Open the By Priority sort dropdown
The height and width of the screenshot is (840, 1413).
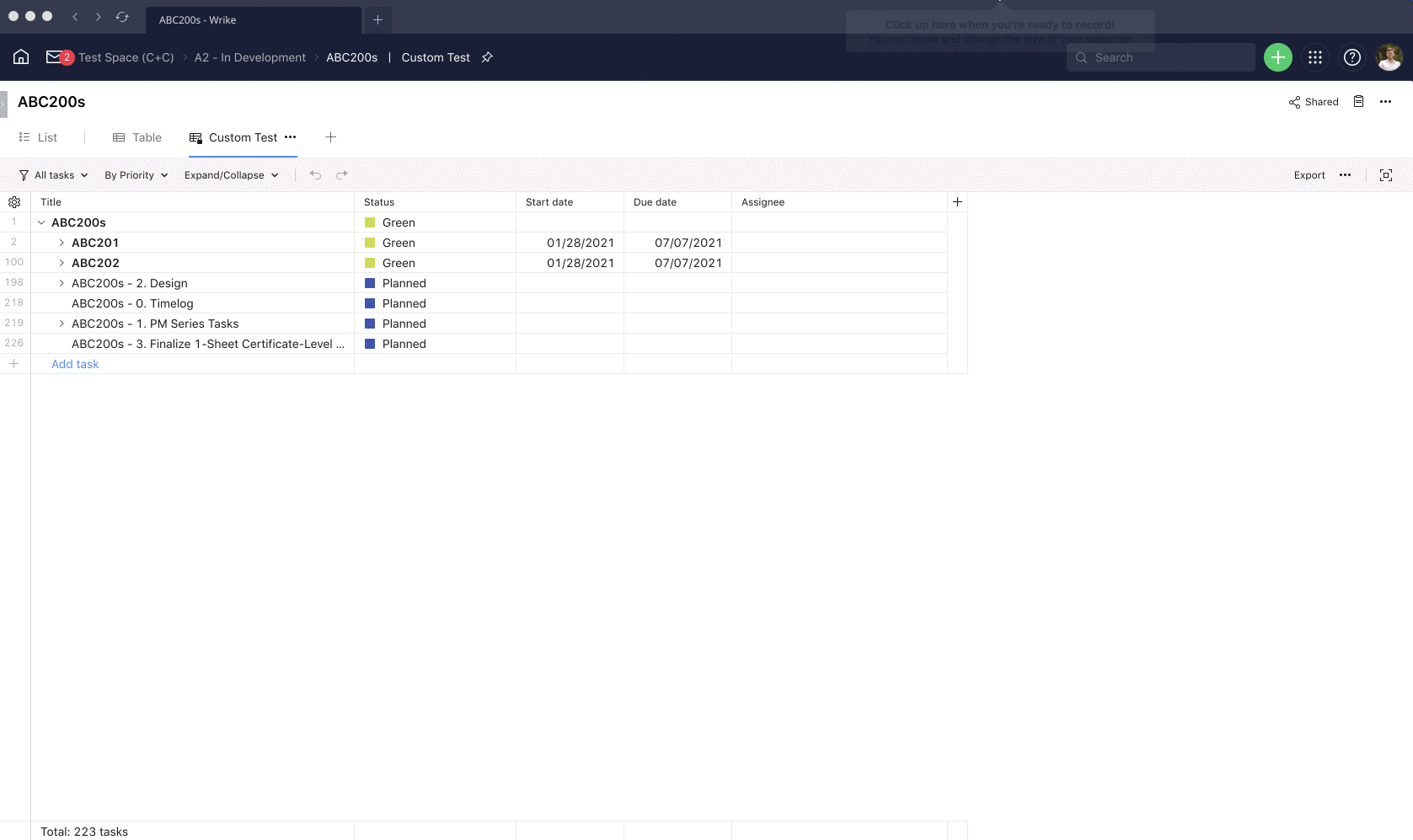point(136,175)
